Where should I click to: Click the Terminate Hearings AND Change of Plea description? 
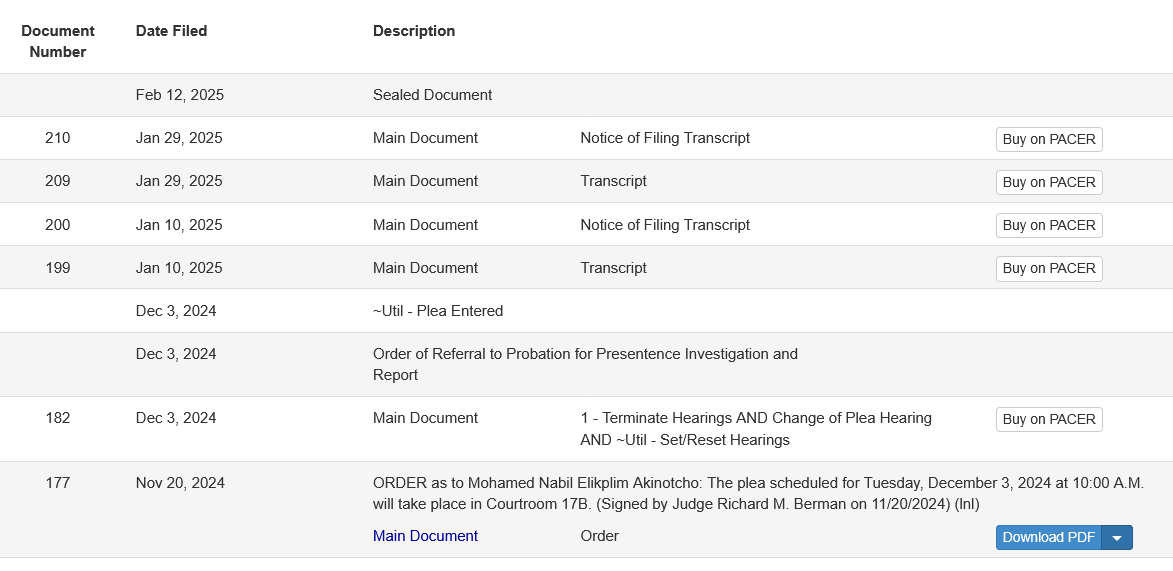[756, 429]
